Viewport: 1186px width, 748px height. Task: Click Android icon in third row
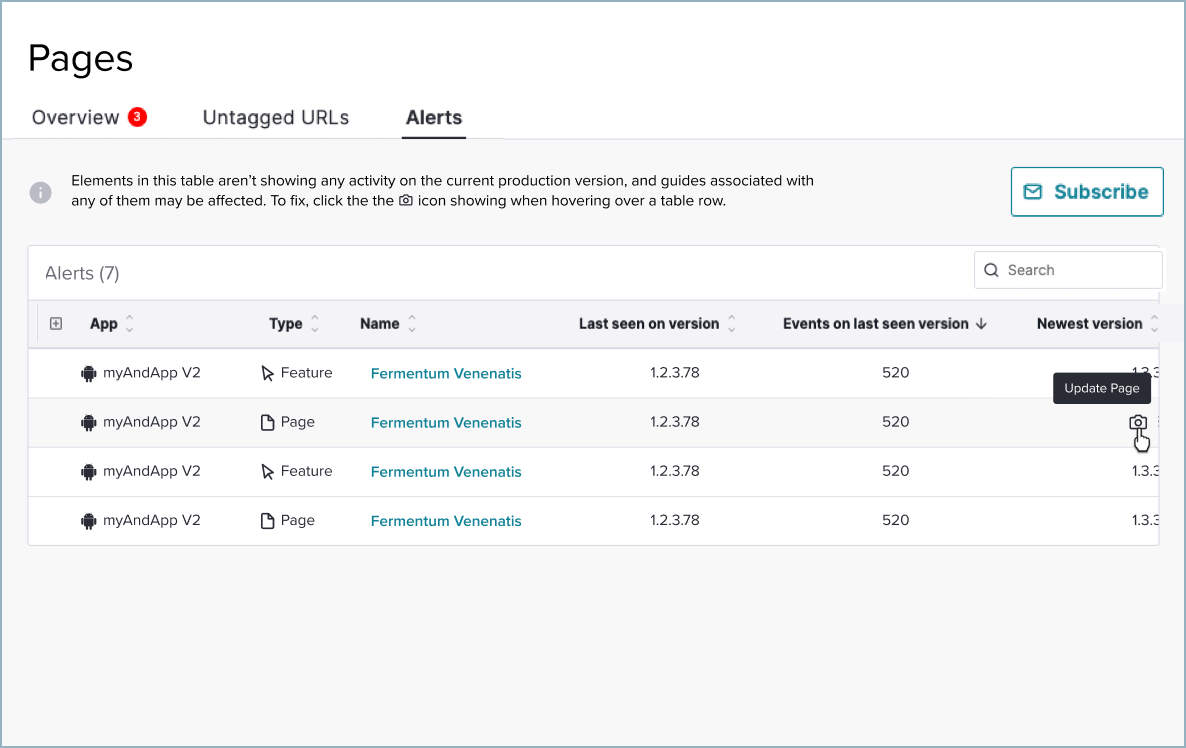[x=88, y=472]
